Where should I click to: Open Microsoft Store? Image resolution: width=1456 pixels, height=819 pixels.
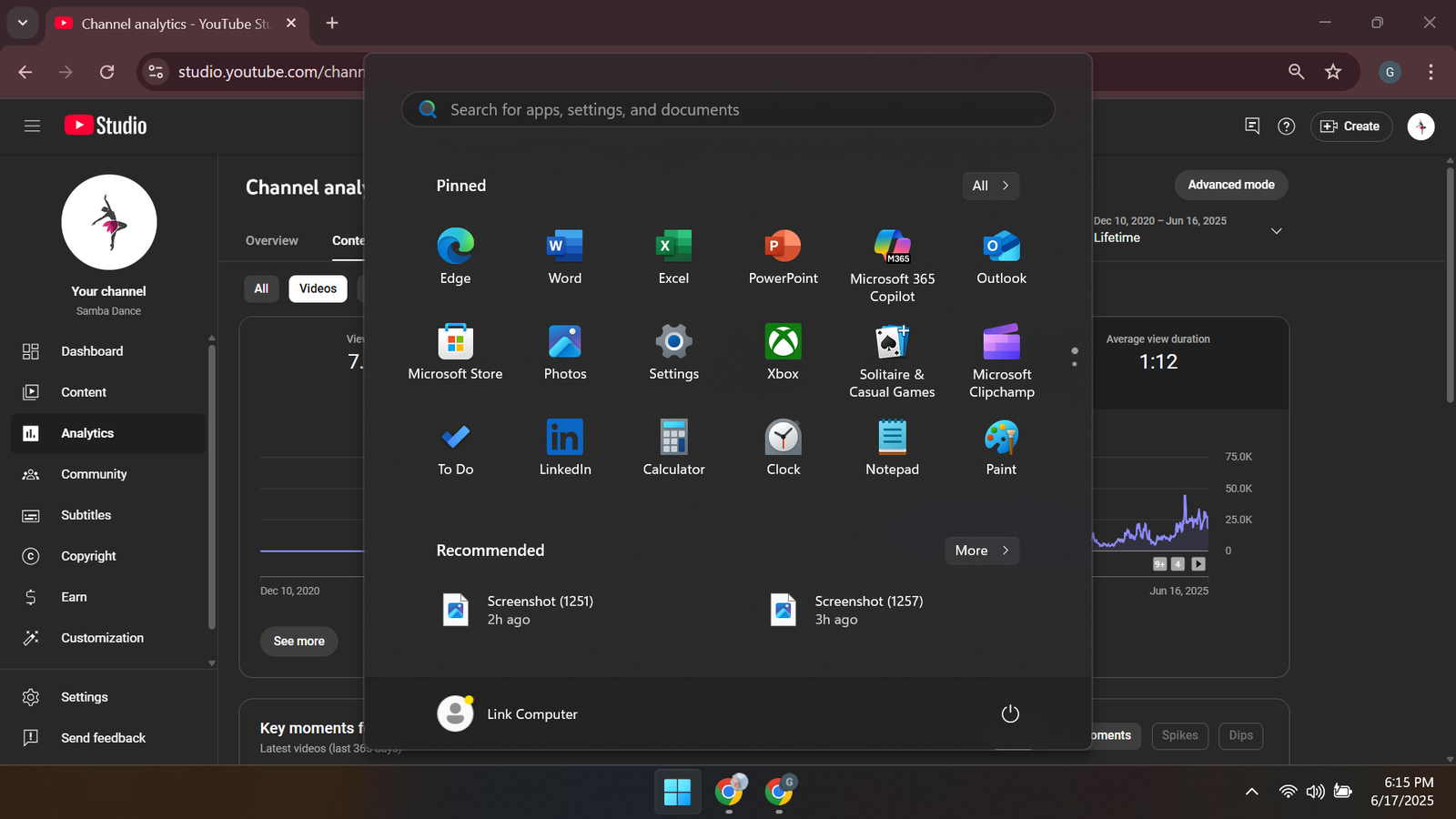pos(455,352)
